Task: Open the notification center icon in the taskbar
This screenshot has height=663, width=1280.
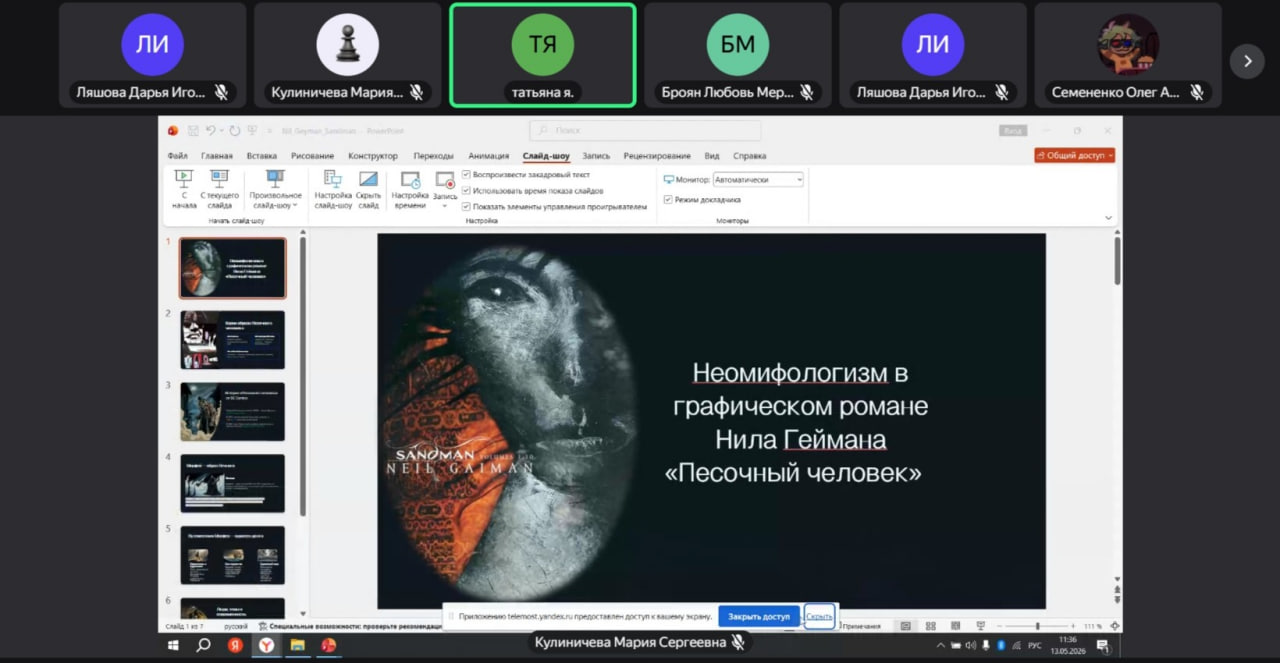Action: [1103, 646]
